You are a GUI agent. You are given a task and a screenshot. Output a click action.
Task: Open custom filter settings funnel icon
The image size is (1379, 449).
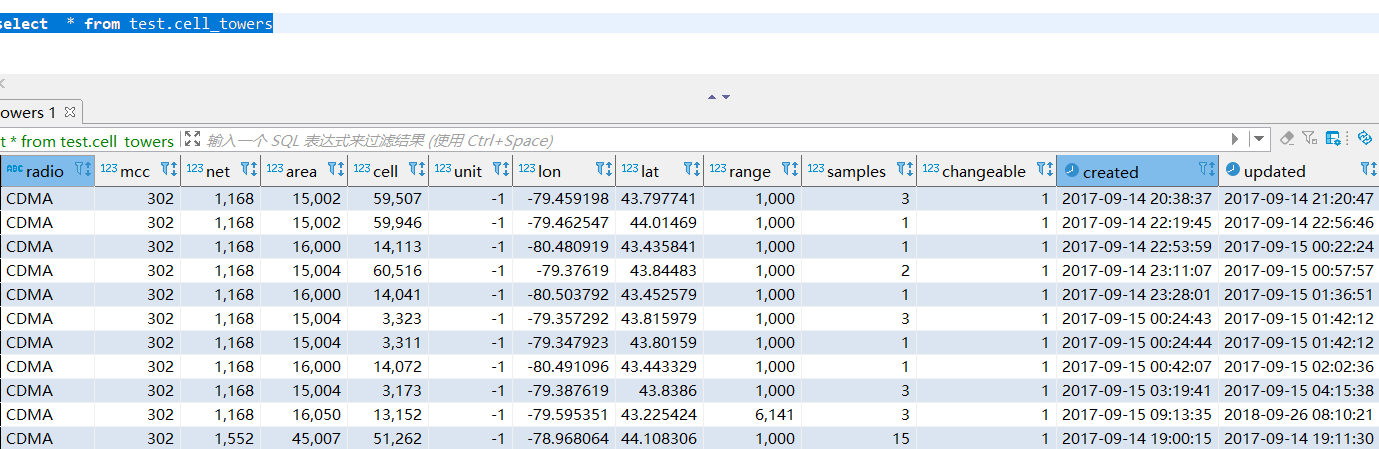tap(1310, 138)
